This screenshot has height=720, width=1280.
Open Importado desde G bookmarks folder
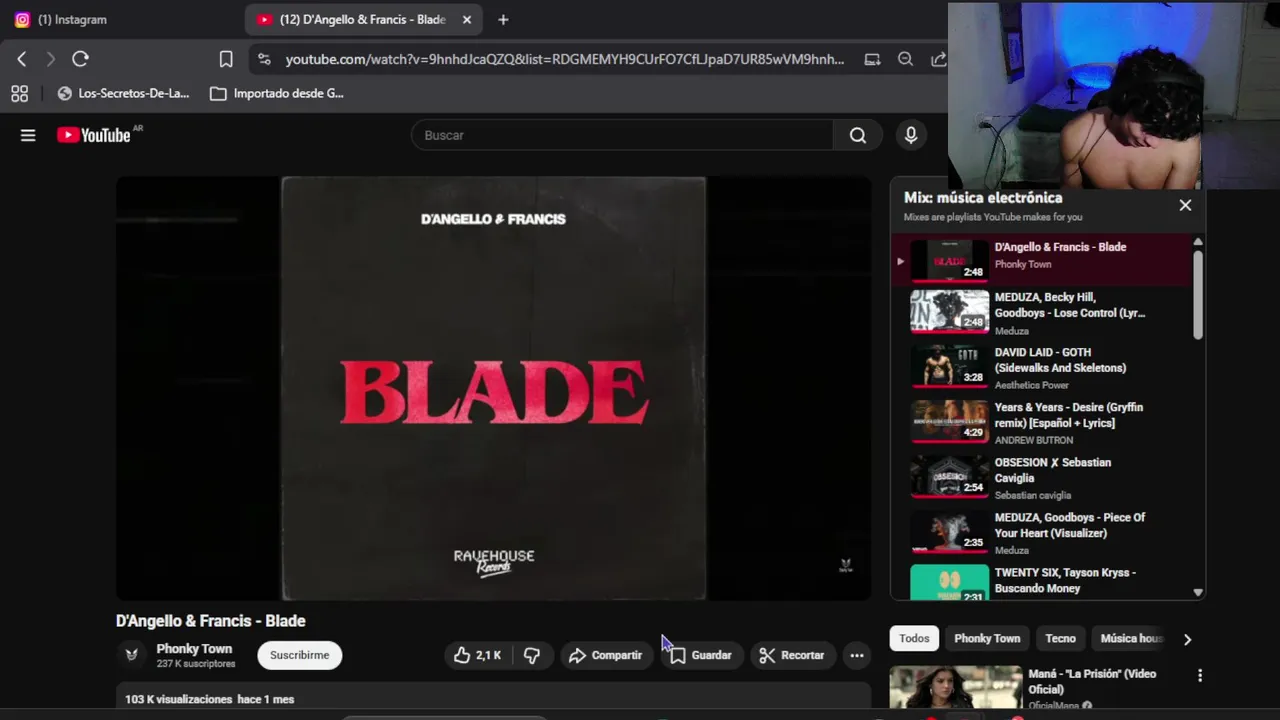click(x=277, y=93)
